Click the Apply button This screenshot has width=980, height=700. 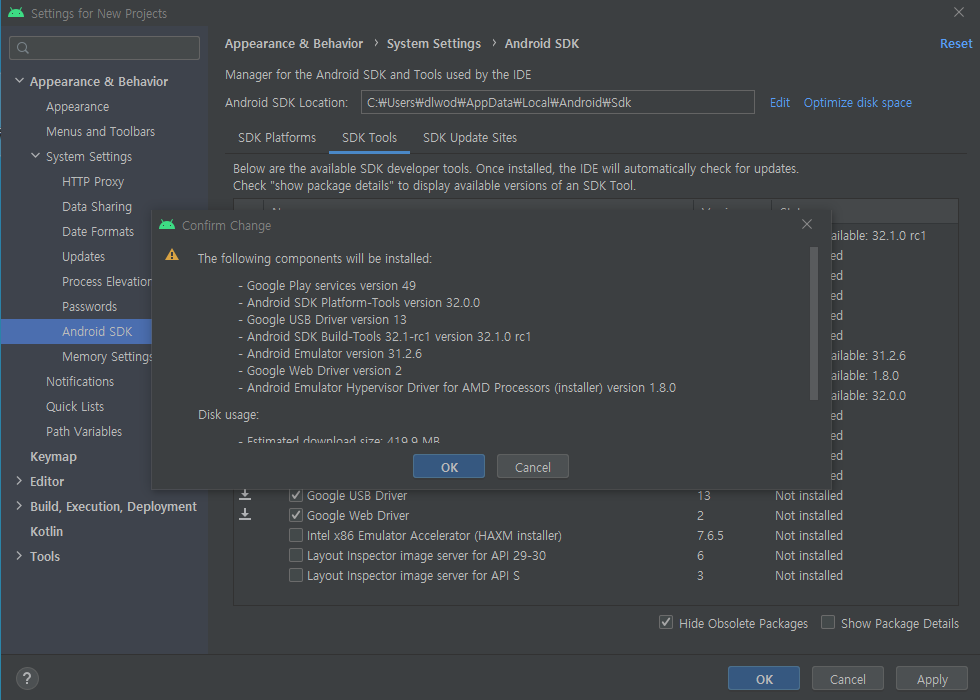tap(932, 679)
